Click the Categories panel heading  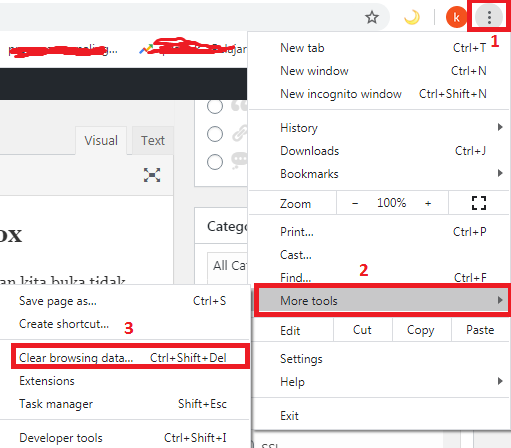(227, 227)
